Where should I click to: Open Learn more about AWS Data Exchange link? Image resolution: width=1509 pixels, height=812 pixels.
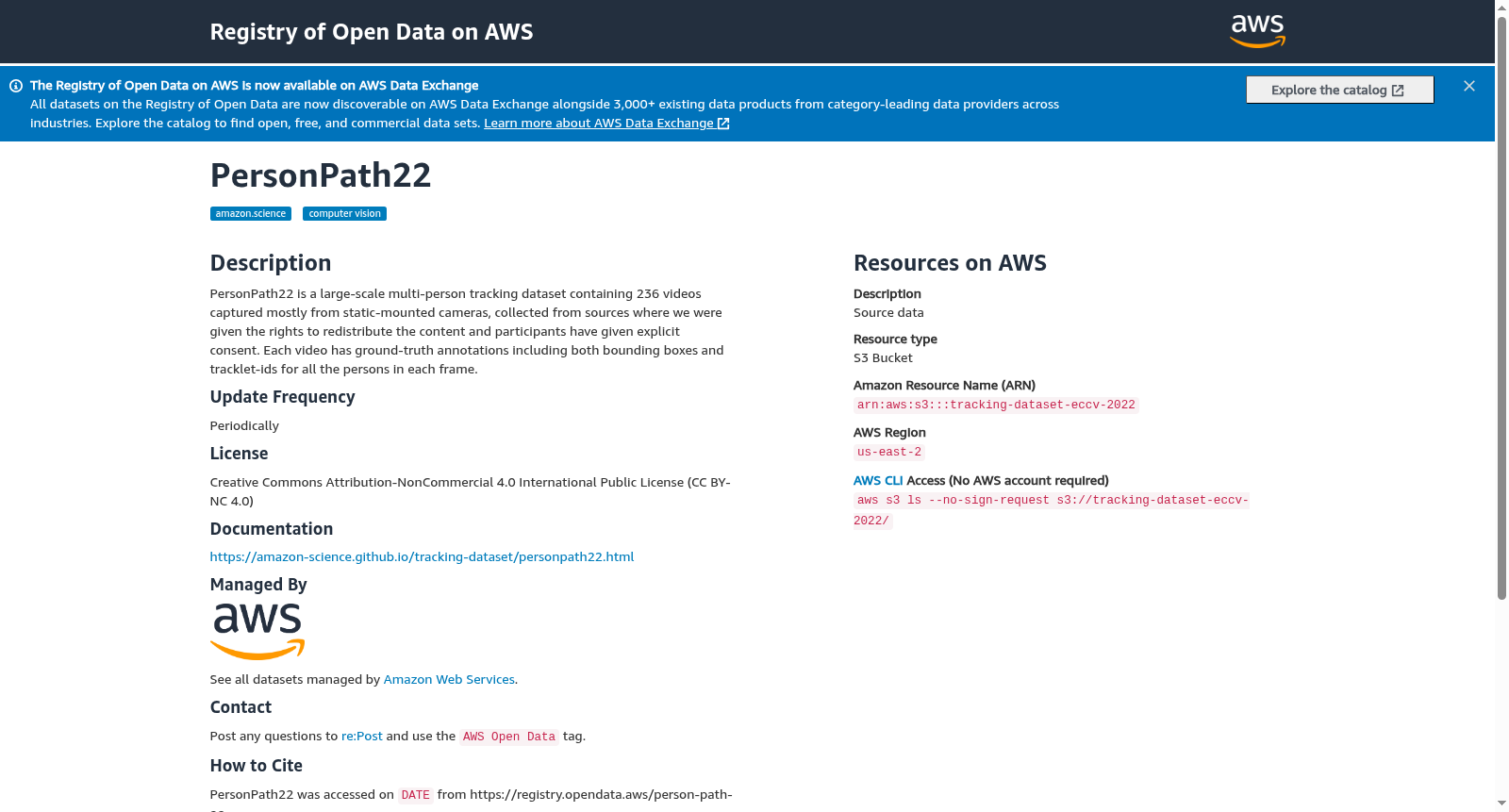606,124
